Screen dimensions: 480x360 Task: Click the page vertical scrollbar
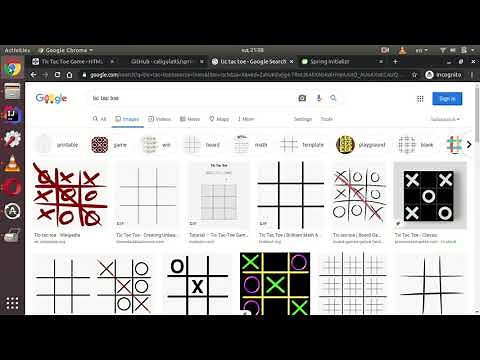pyautogui.click(x=477, y=115)
